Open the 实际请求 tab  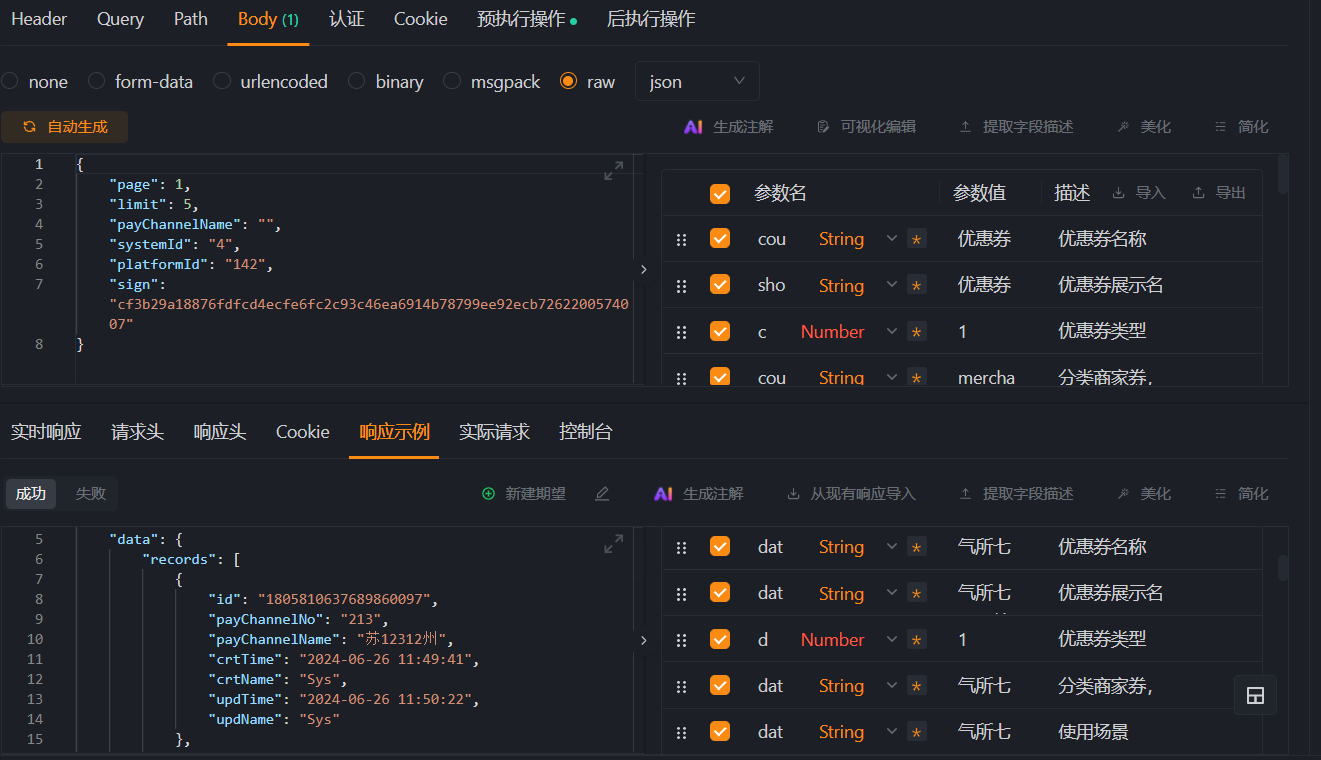(x=494, y=432)
